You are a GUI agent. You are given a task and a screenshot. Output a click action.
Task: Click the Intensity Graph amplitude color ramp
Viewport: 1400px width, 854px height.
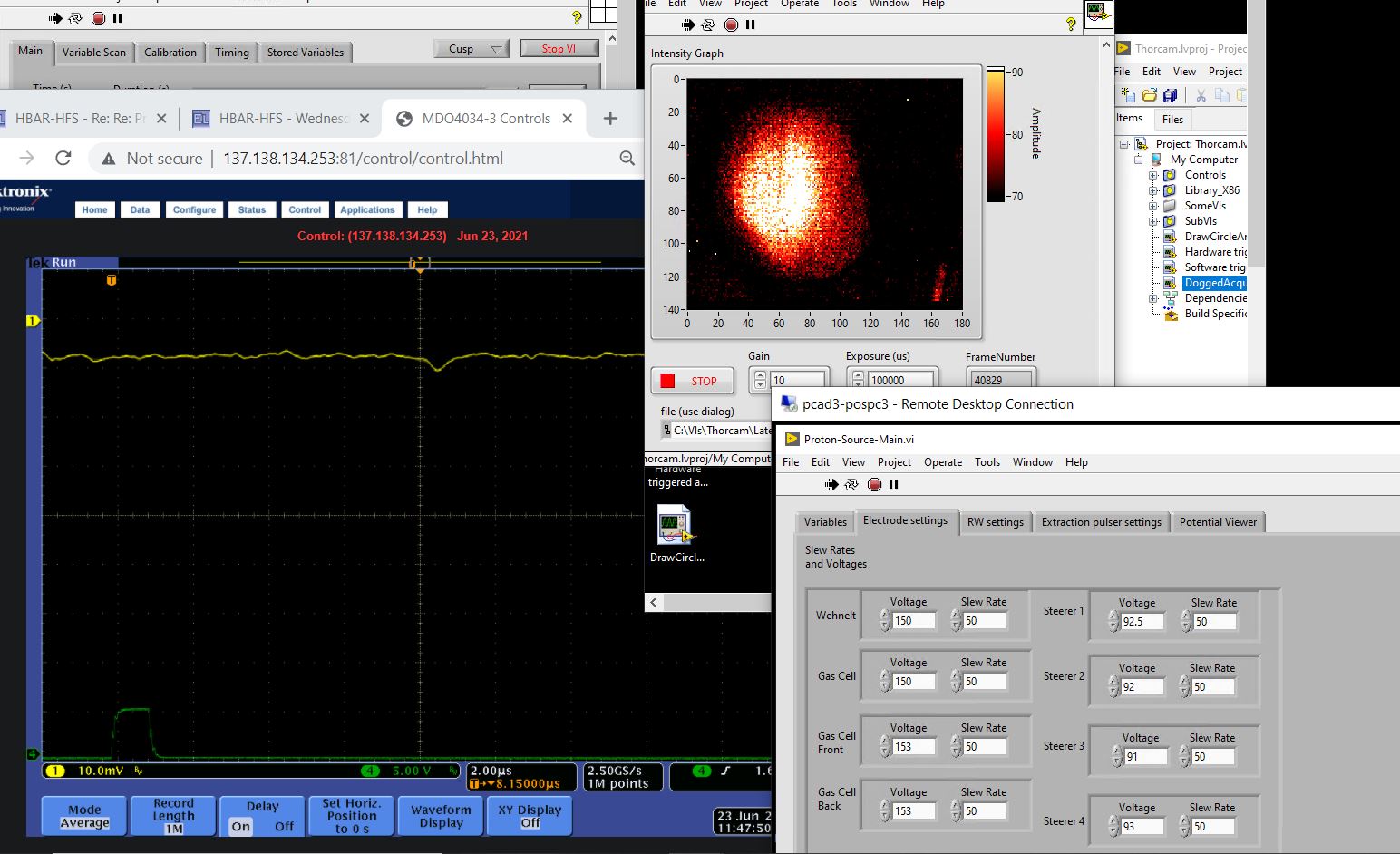tap(996, 134)
